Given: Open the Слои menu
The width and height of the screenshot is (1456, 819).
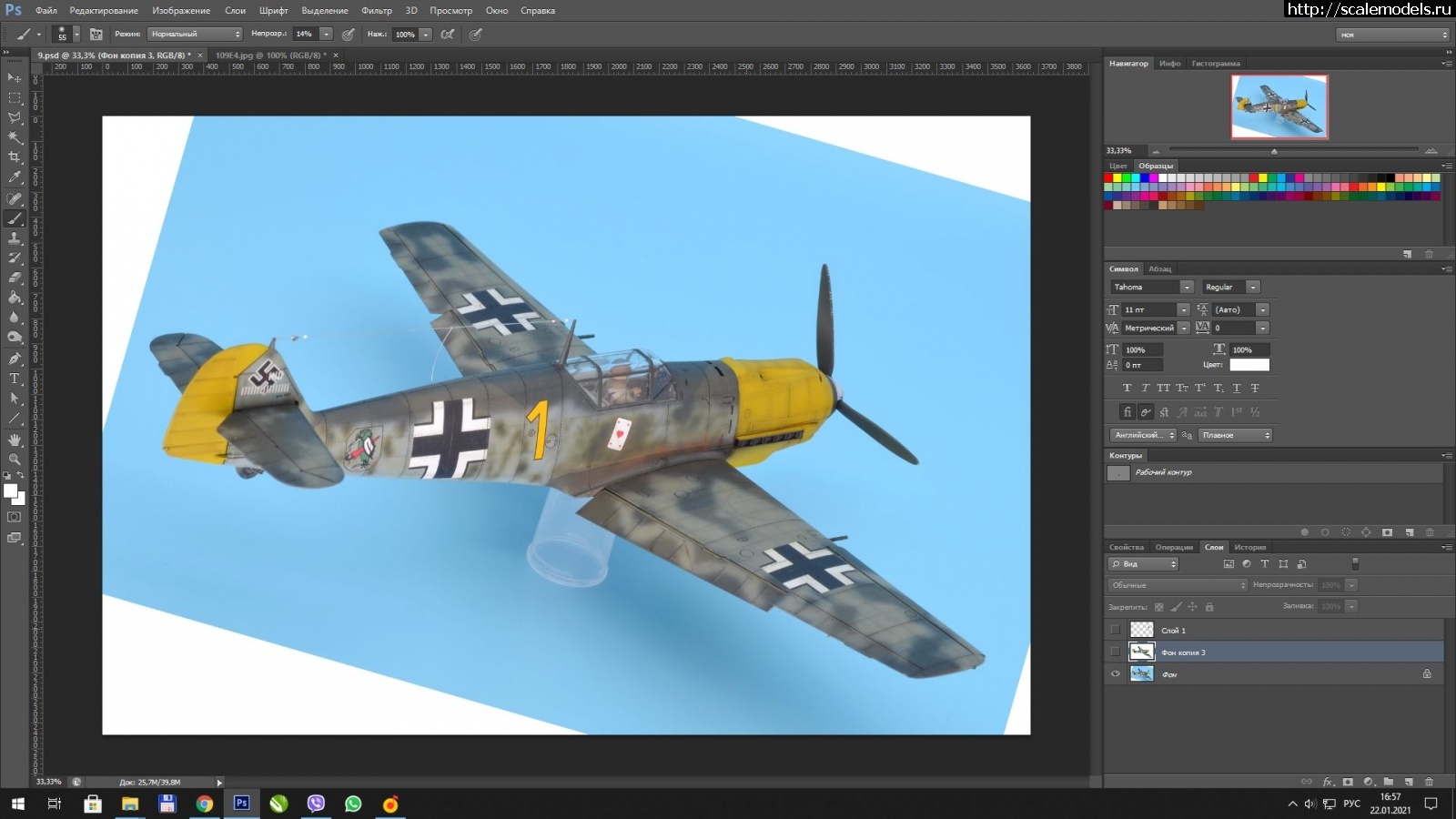Looking at the screenshot, I should 236,11.
